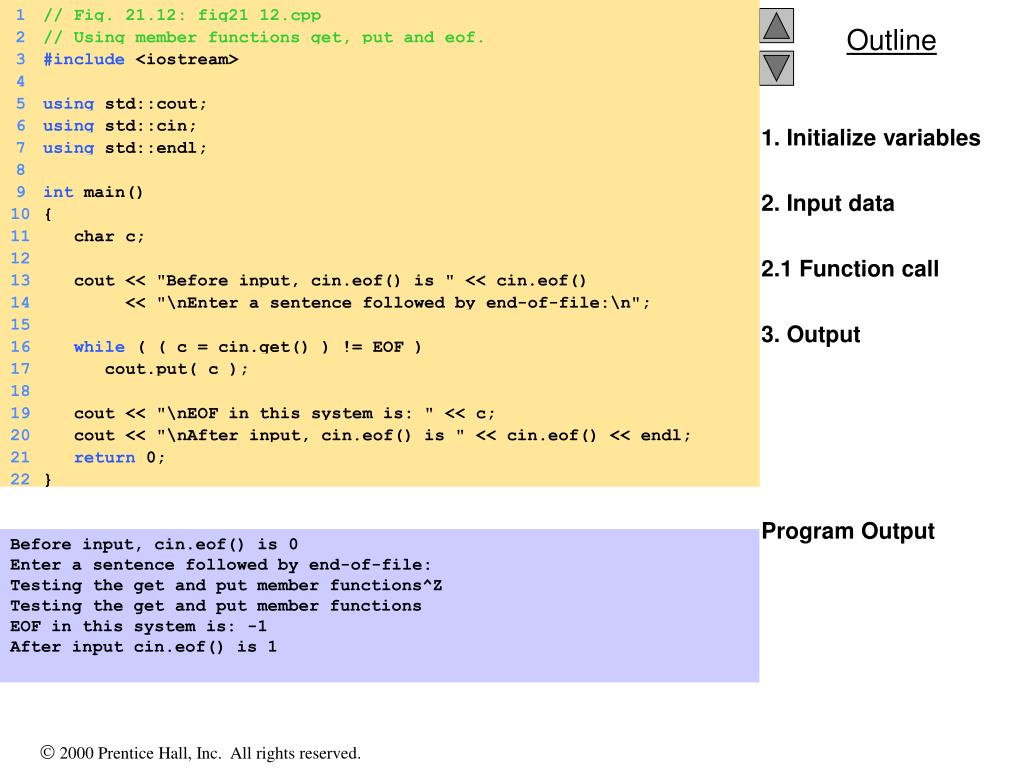Viewport: 1024px width, 768px height.
Task: Select '3. Output' outline item
Action: coord(810,334)
